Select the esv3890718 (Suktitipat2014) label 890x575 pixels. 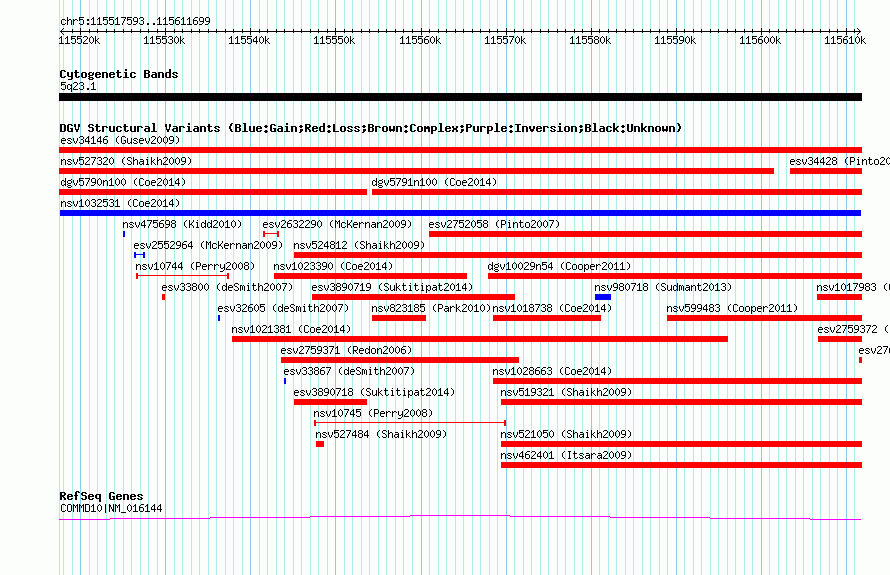pos(374,392)
